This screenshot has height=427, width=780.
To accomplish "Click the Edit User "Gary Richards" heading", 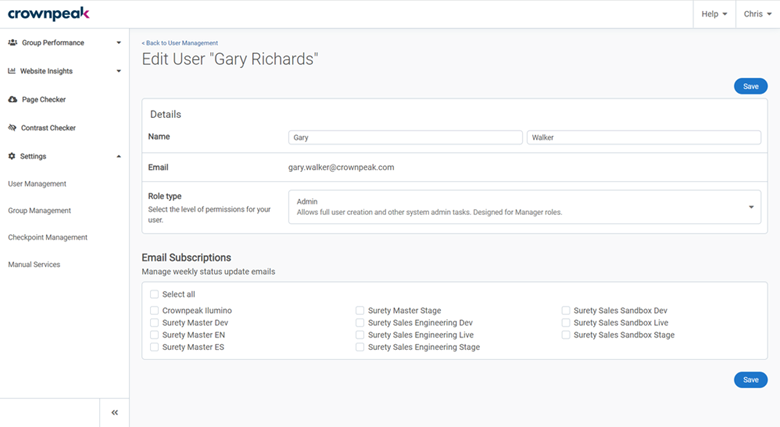I will pyautogui.click(x=230, y=59).
